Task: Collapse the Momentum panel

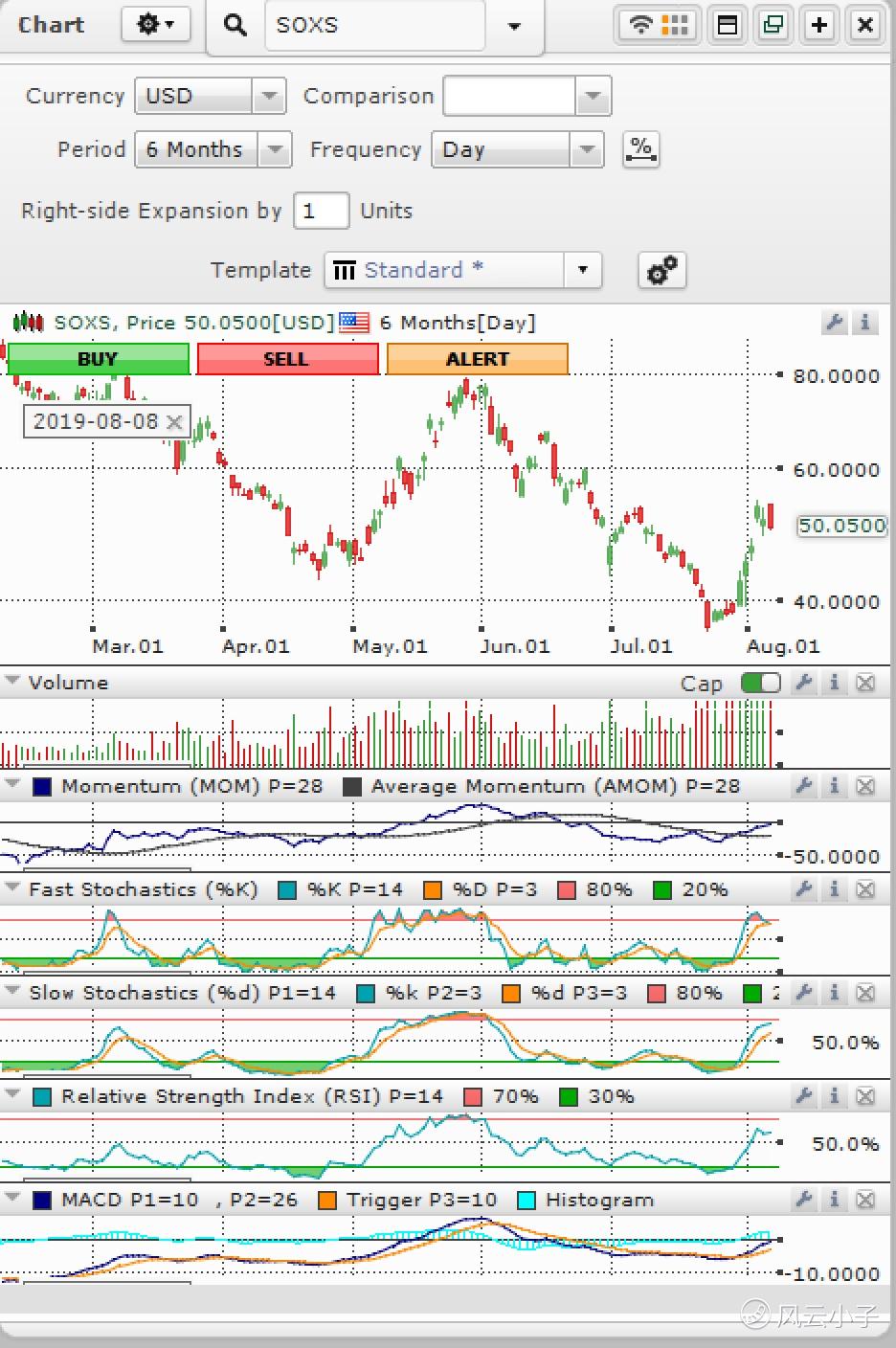Action: coord(12,785)
